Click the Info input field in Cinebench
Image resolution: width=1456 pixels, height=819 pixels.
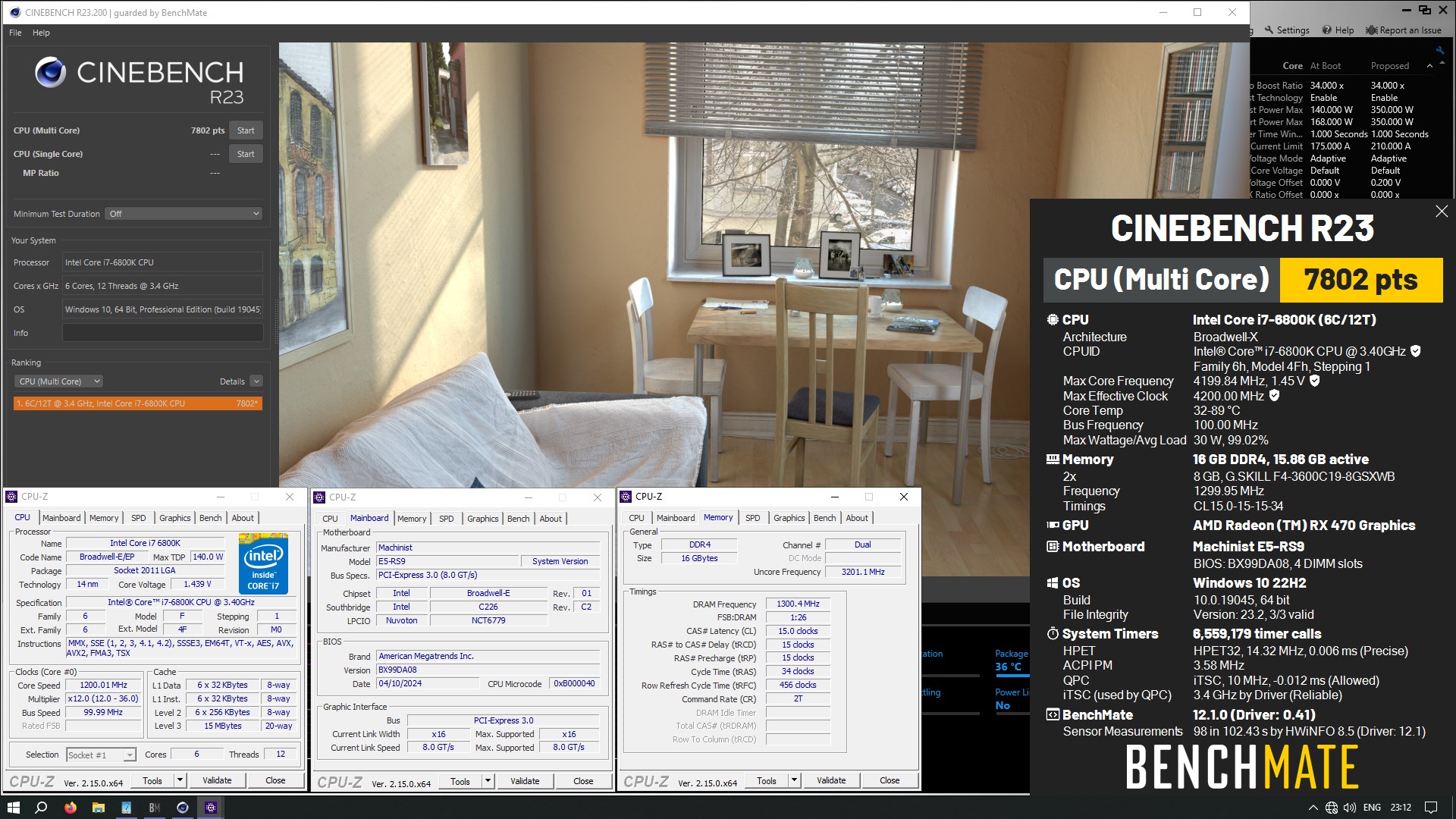click(x=162, y=333)
